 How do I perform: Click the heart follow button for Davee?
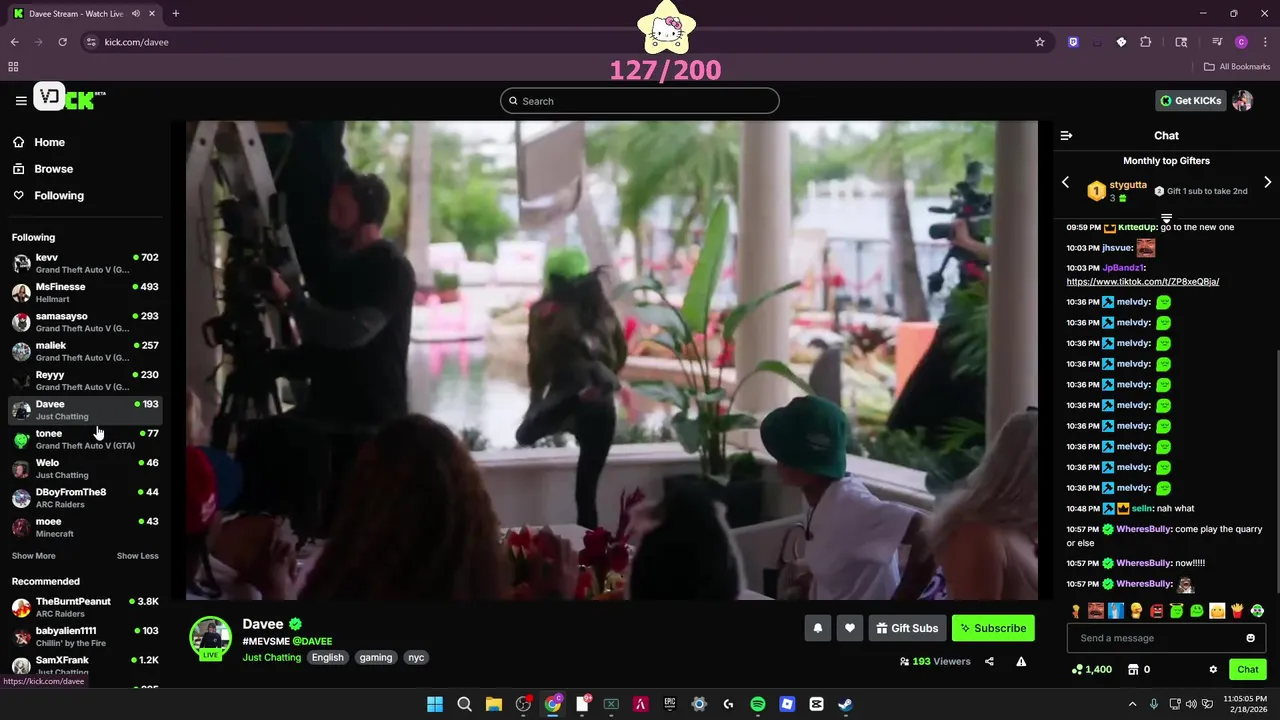coord(850,628)
